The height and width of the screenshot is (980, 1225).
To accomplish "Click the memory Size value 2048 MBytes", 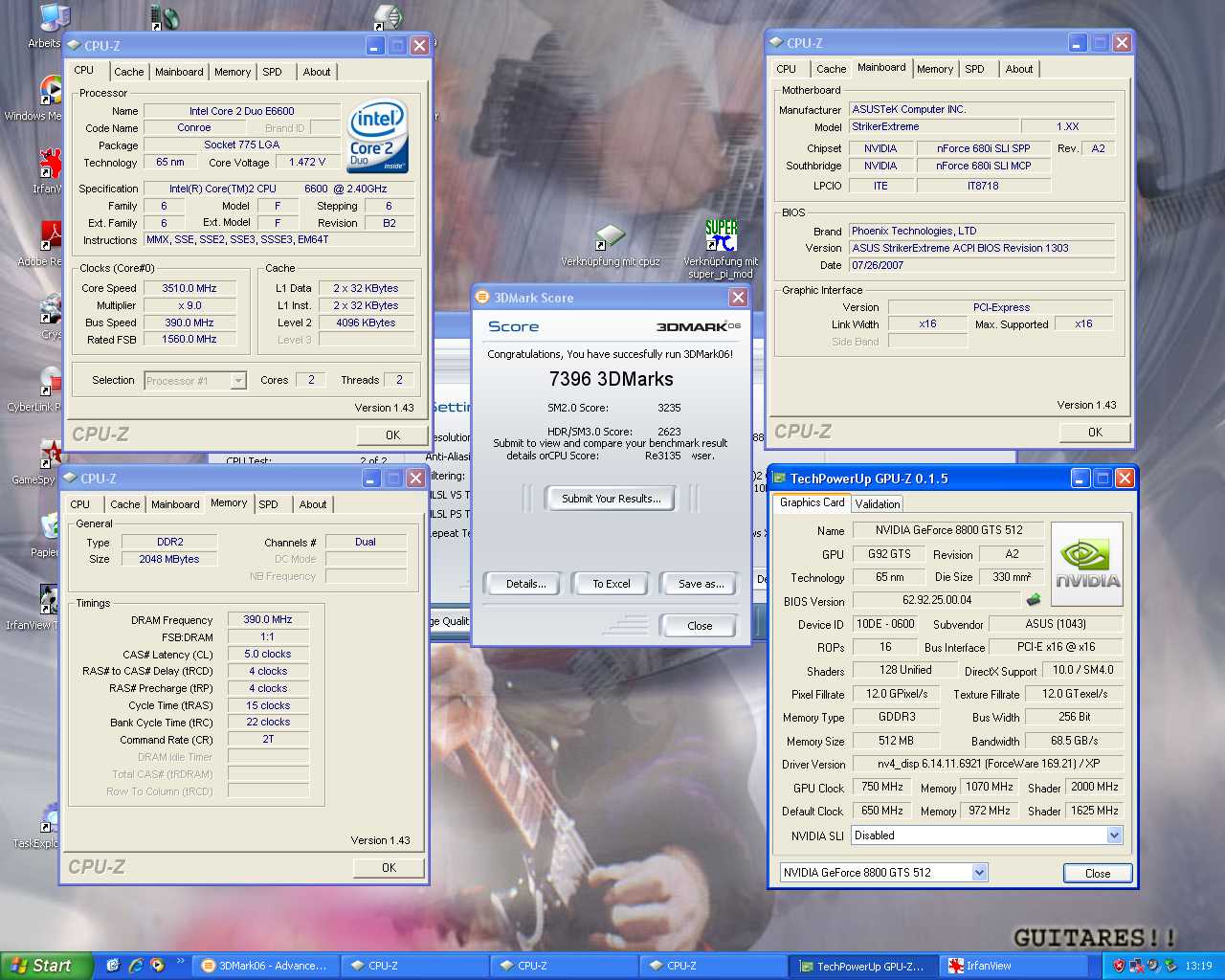I will coord(169,559).
